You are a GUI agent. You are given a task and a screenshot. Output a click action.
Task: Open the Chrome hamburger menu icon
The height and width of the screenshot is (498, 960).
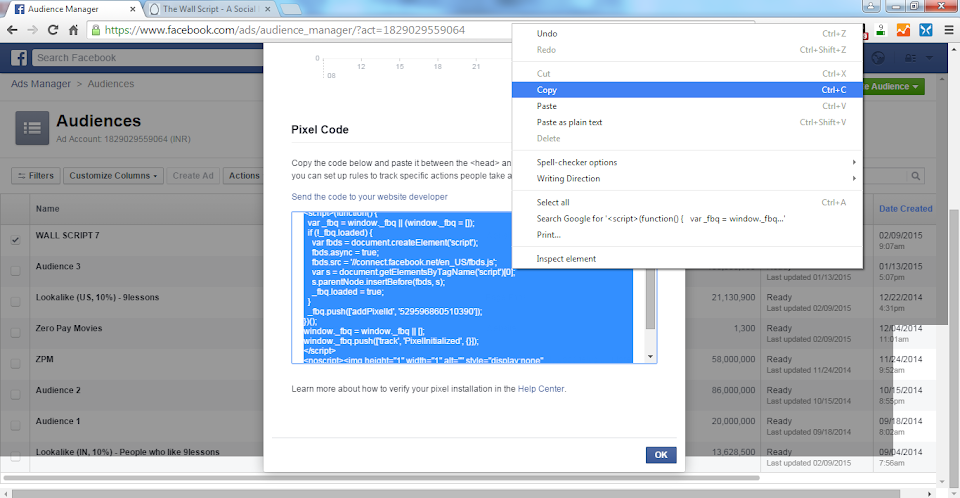[949, 30]
